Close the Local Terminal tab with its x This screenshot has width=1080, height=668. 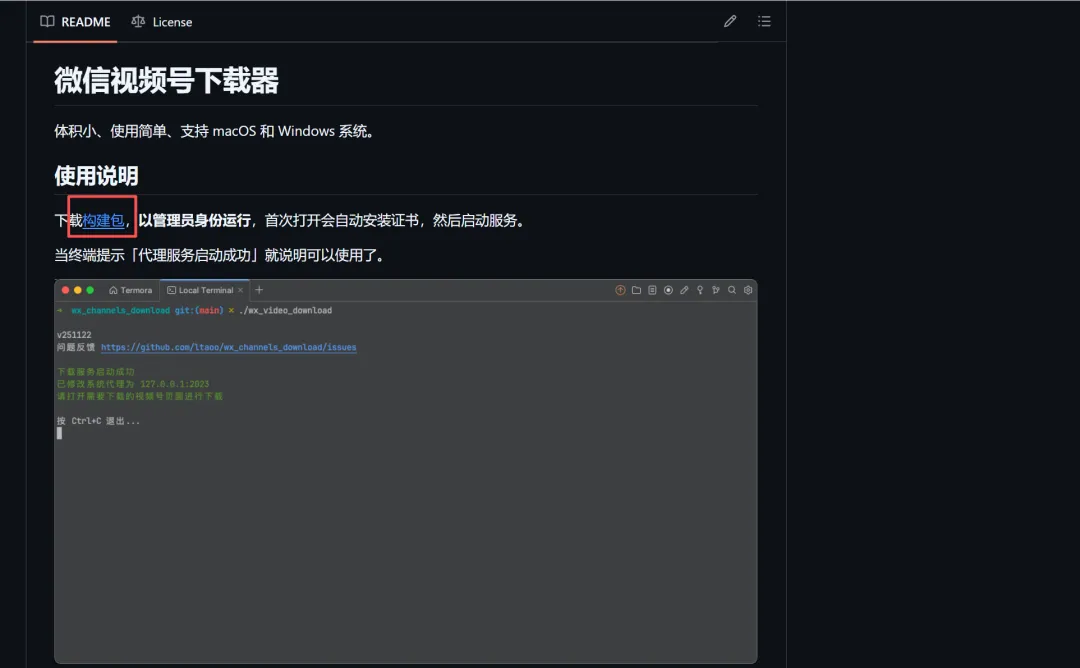tap(240, 291)
